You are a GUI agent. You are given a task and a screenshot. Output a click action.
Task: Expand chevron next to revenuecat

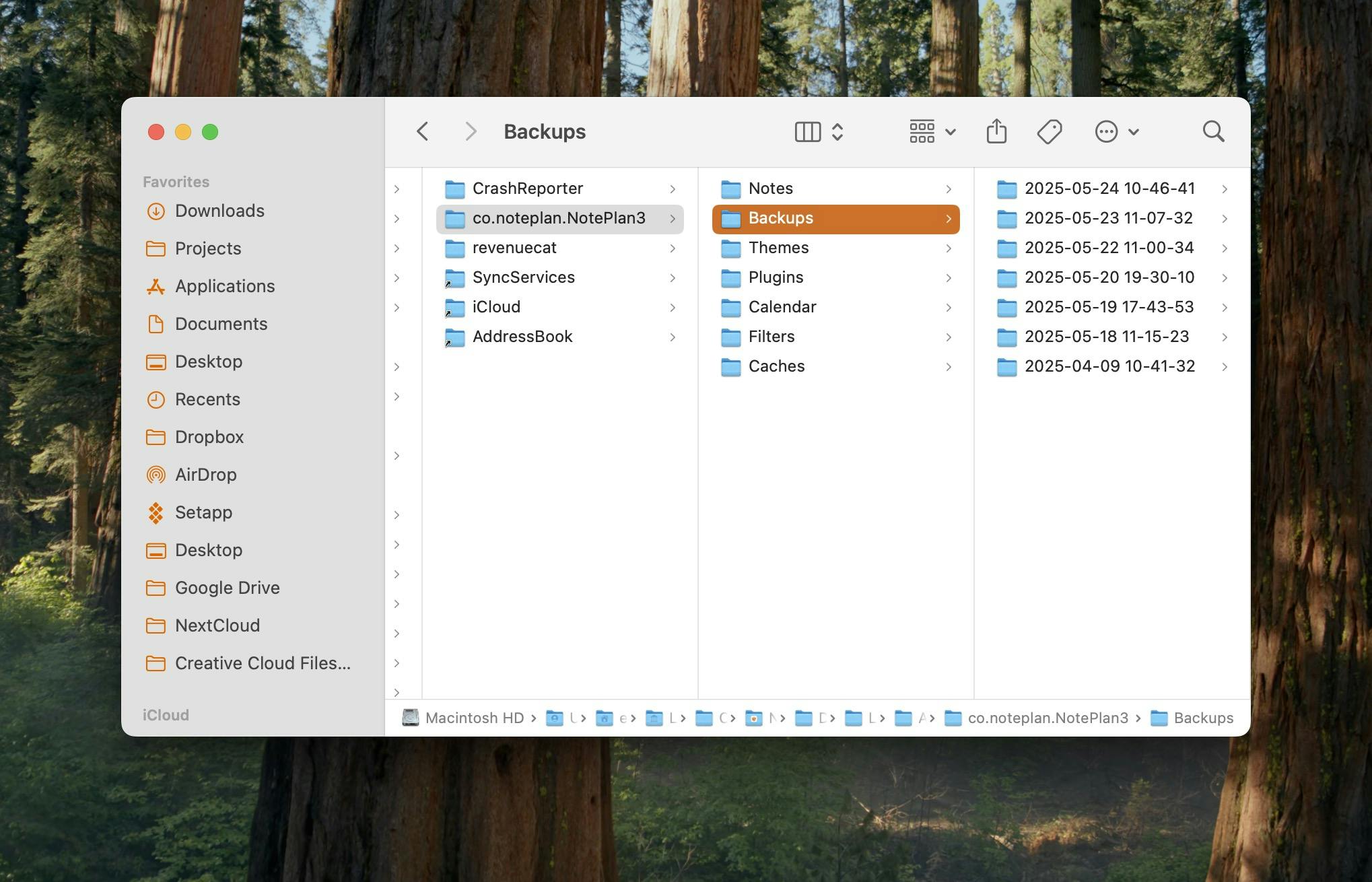[x=673, y=248]
